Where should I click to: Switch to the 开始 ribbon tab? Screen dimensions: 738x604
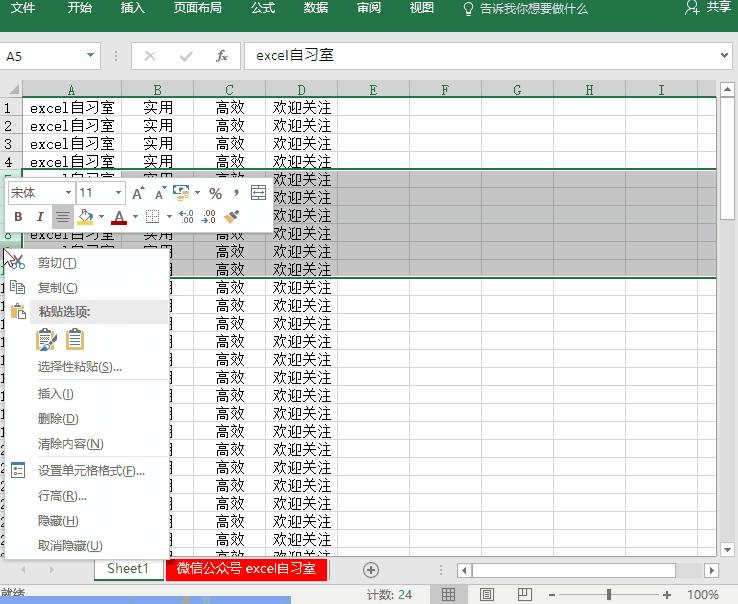[x=80, y=8]
